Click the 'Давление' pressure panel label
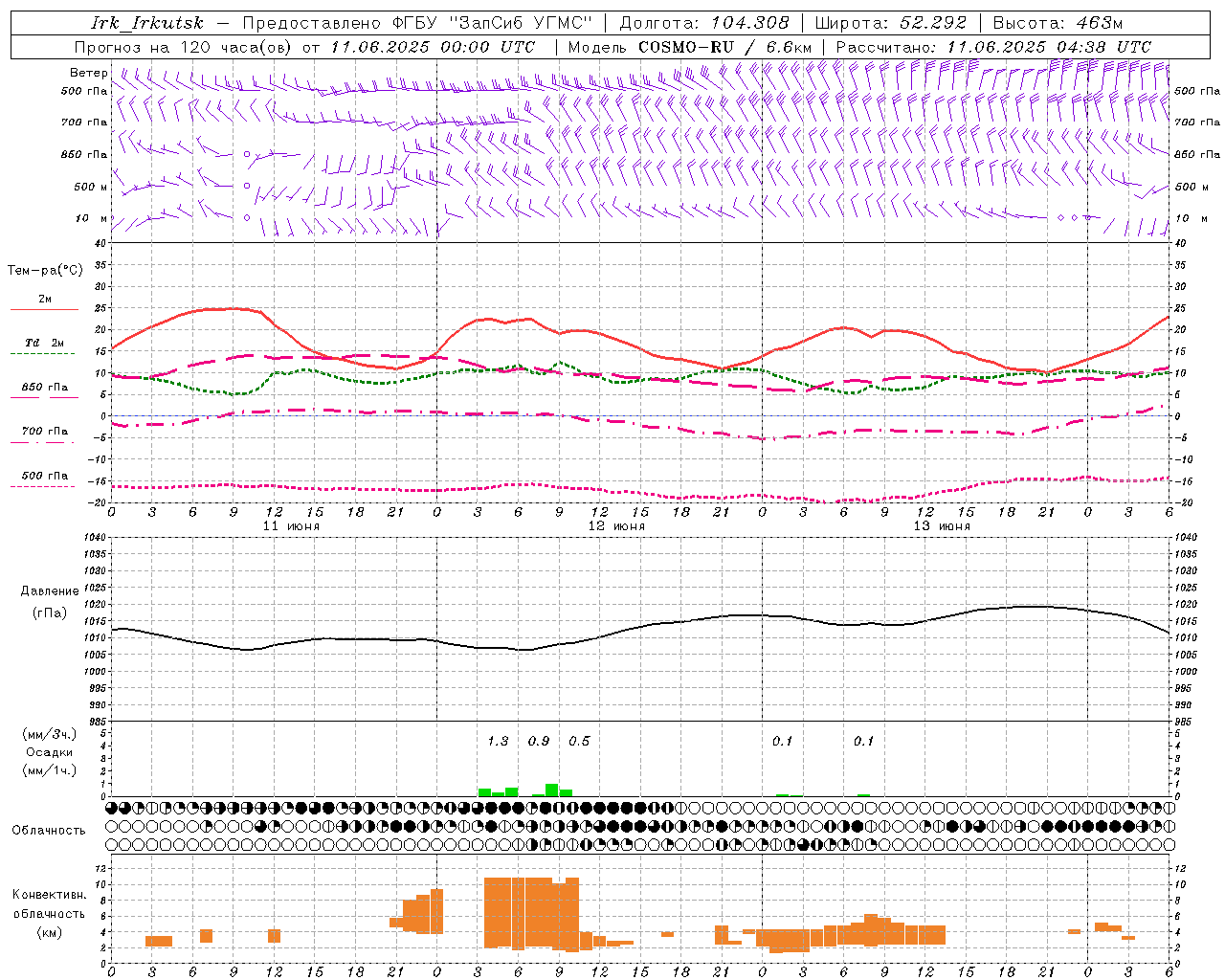This screenshot has height=980, width=1225. pos(50,591)
